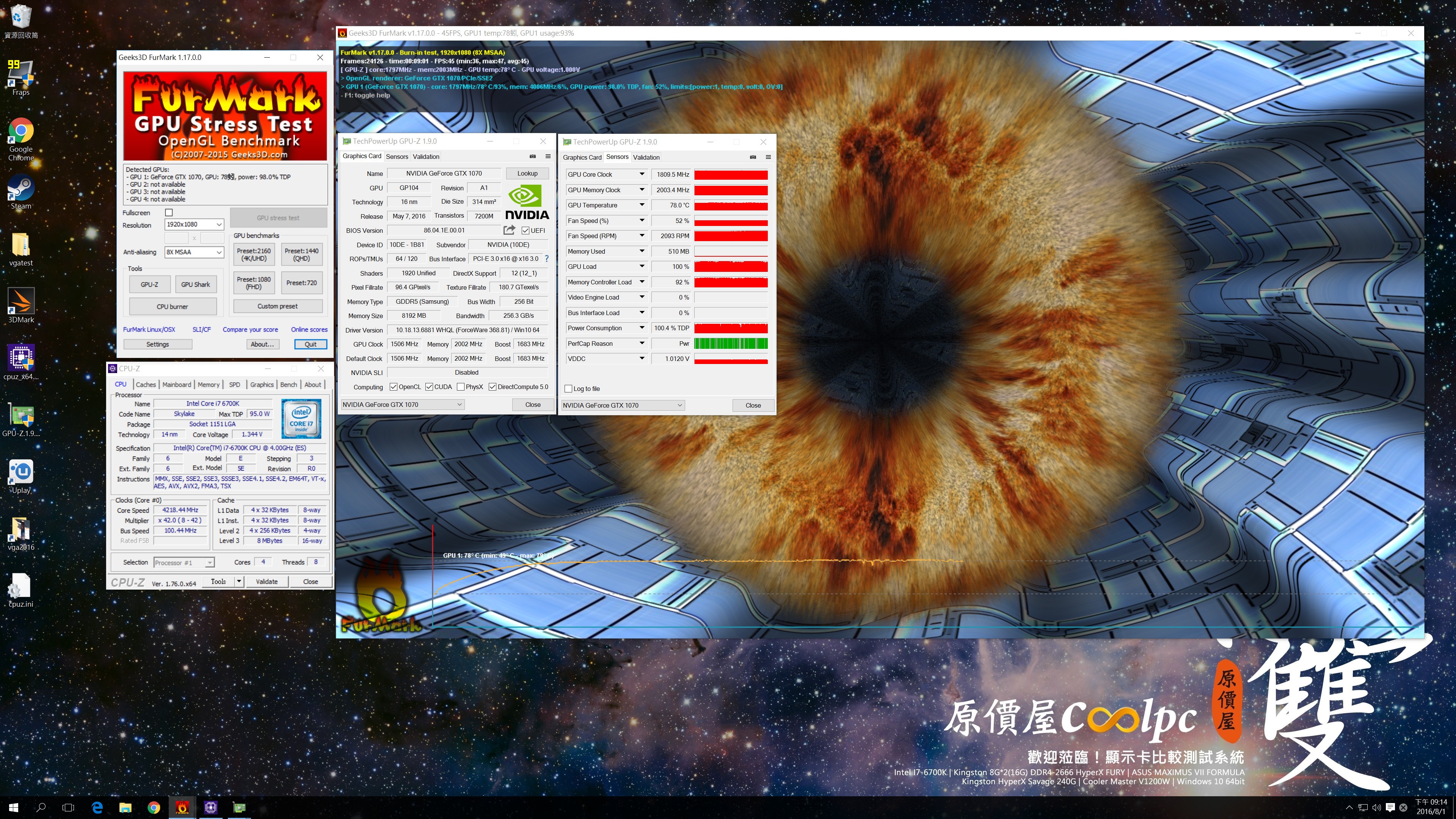Click the Quit button in FurMark
The width and height of the screenshot is (1456, 819).
(310, 344)
